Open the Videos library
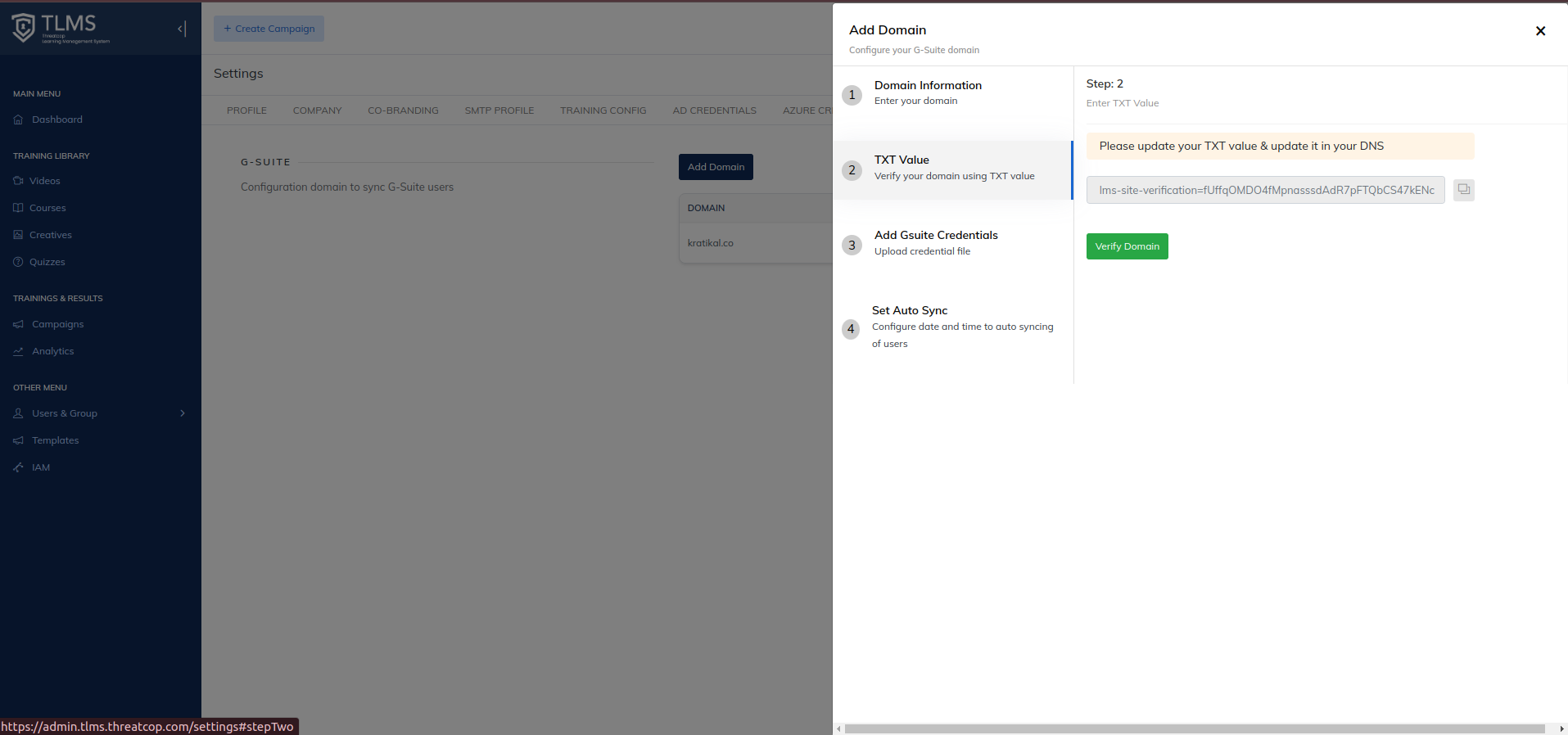 45,181
